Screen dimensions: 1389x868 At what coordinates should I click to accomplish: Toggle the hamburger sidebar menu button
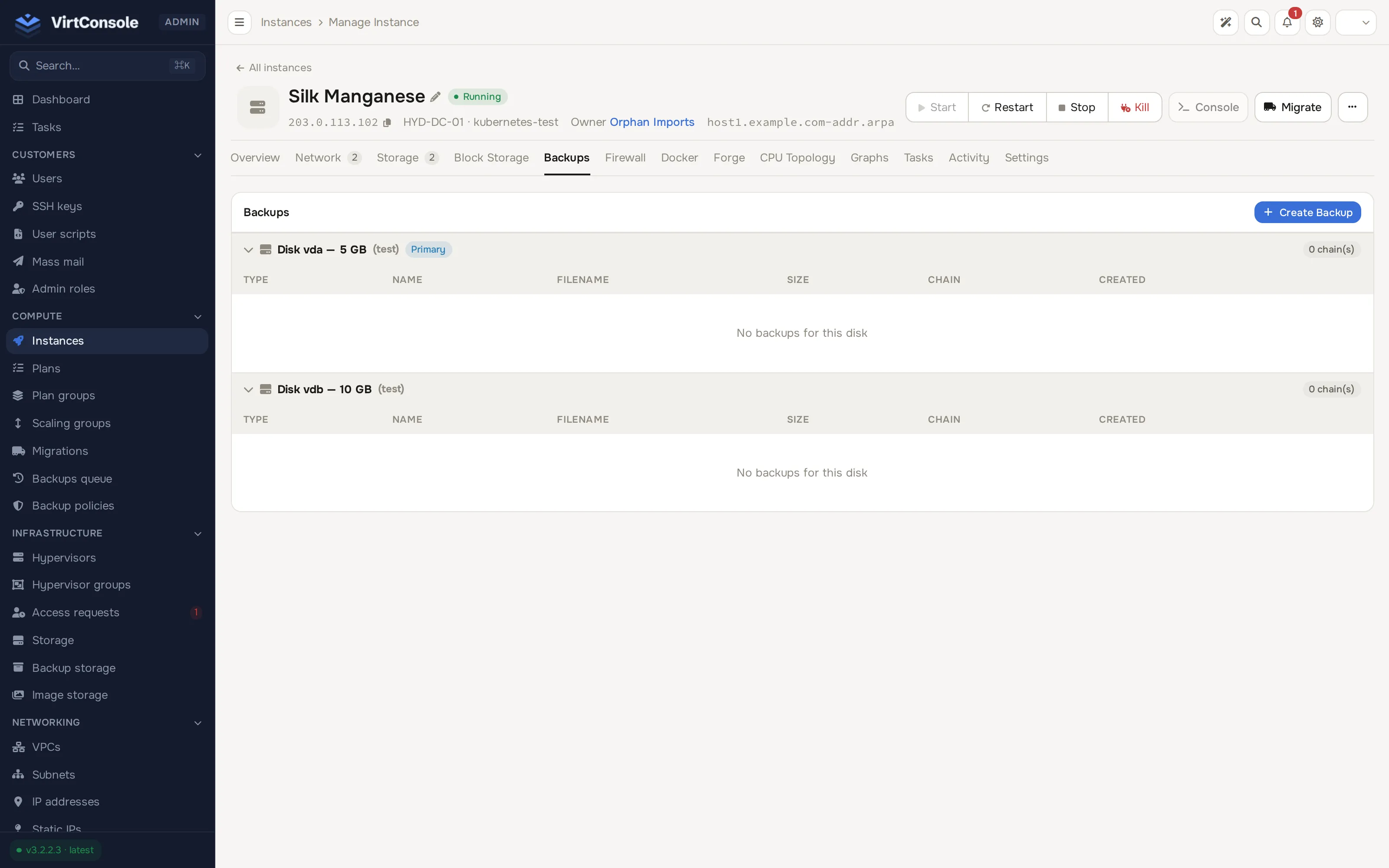239,23
